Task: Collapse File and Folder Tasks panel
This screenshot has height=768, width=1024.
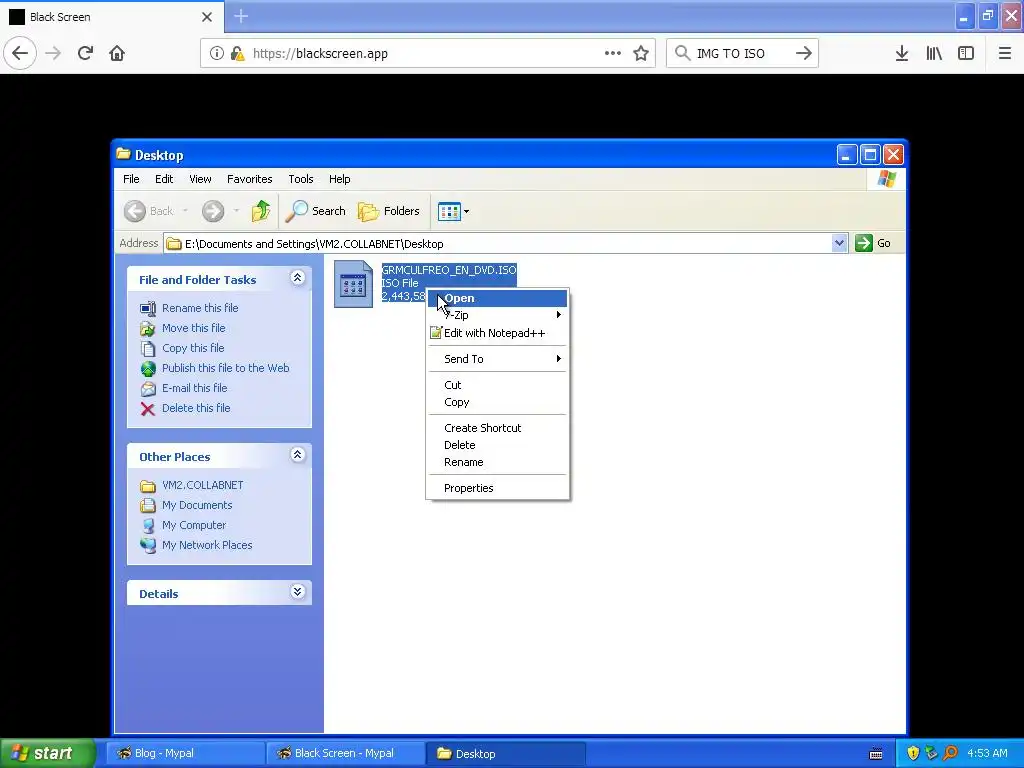Action: (x=297, y=278)
